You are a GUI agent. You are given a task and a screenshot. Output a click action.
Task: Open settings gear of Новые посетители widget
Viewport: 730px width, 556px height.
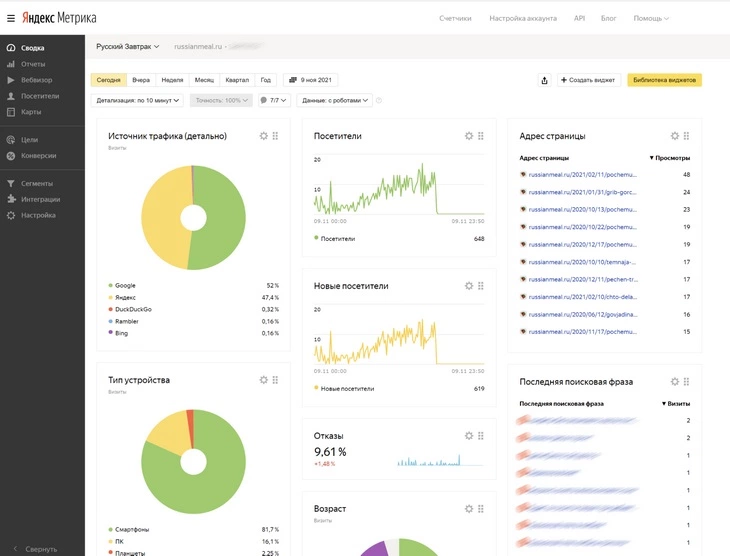(469, 286)
